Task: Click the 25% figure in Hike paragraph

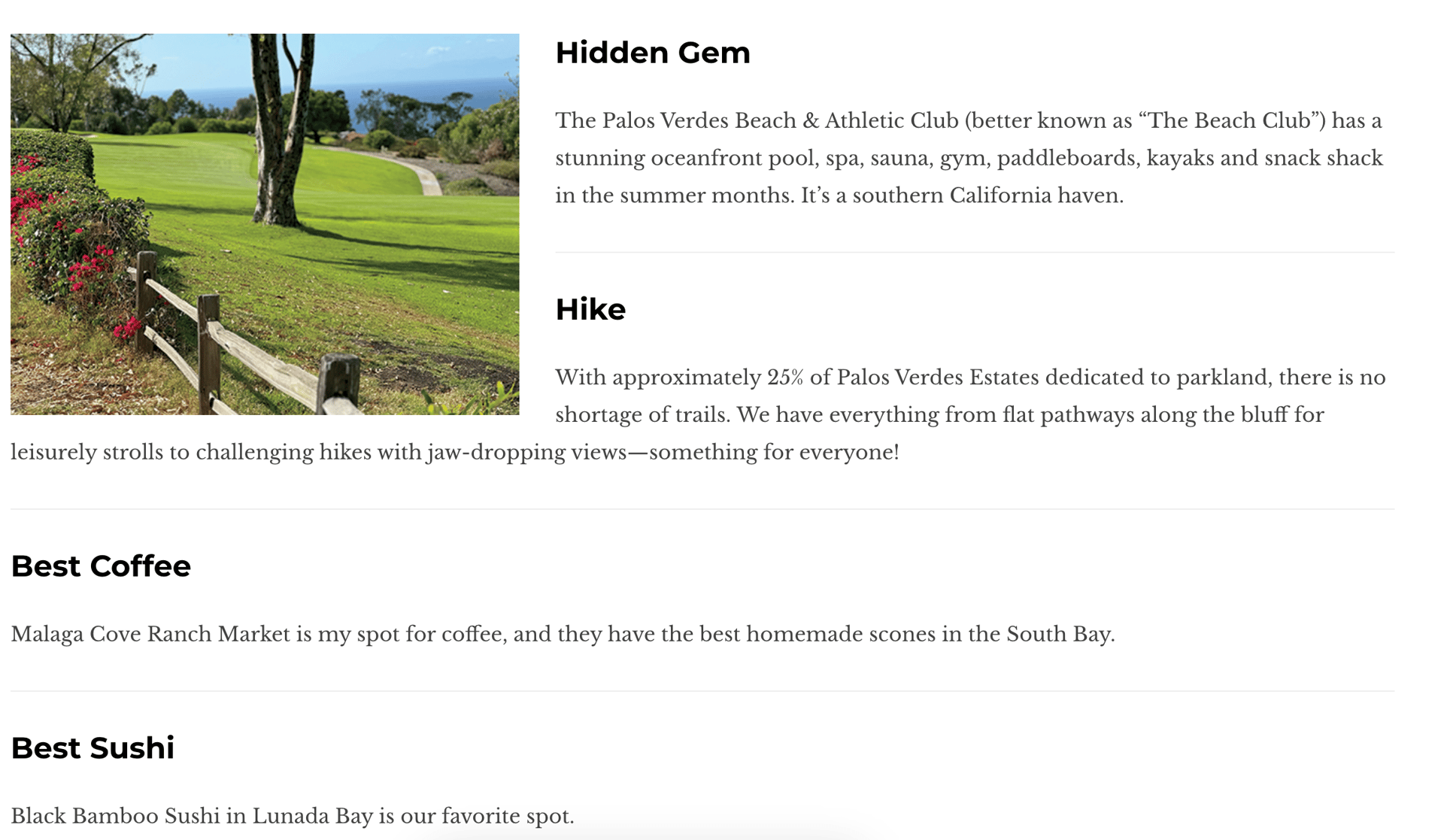Action: tap(785, 378)
